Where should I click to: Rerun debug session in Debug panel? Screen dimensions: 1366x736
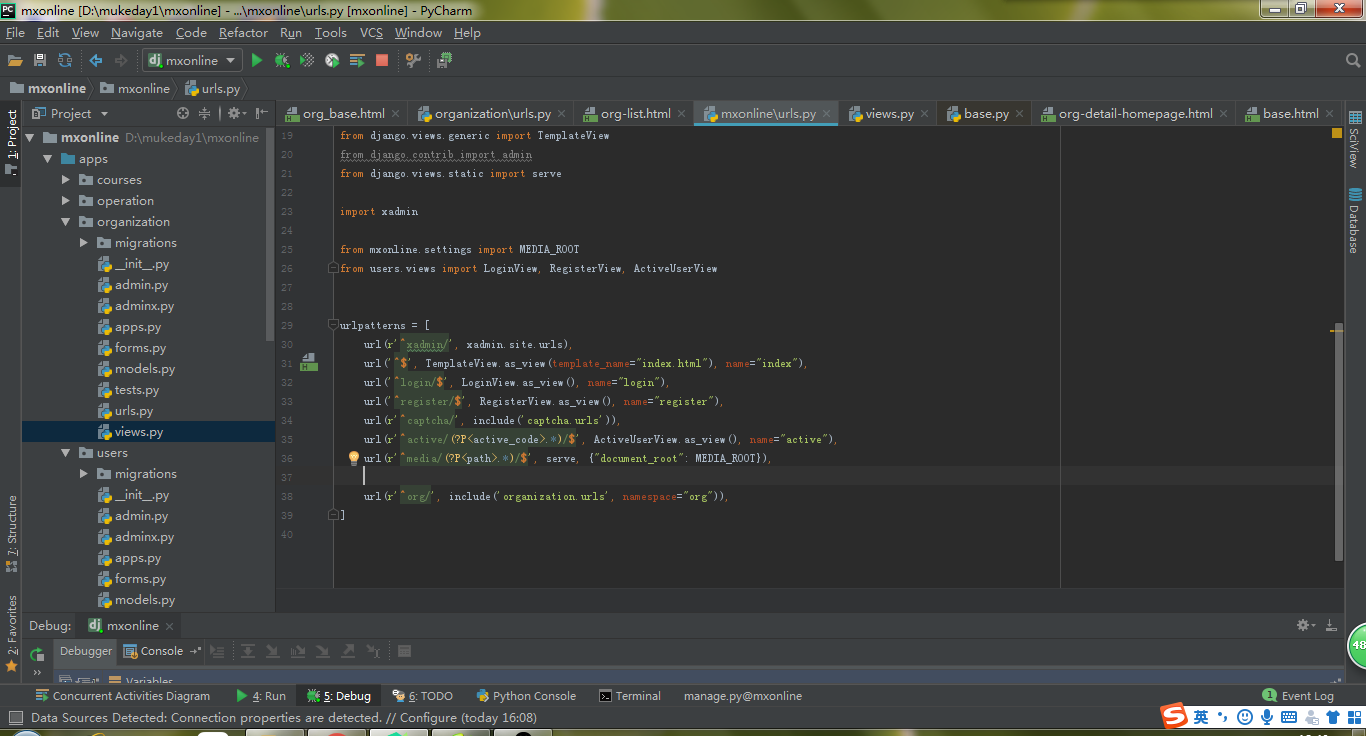click(37, 654)
